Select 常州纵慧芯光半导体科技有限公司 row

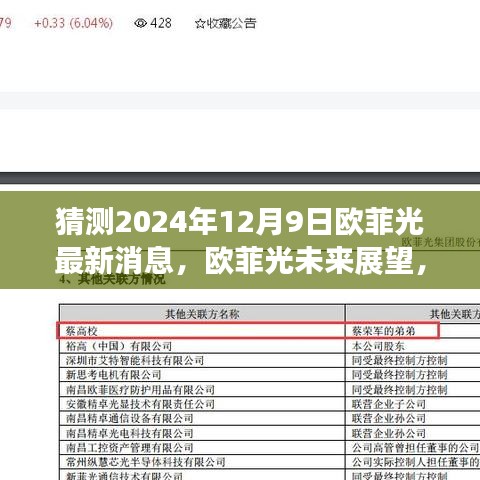269,462
